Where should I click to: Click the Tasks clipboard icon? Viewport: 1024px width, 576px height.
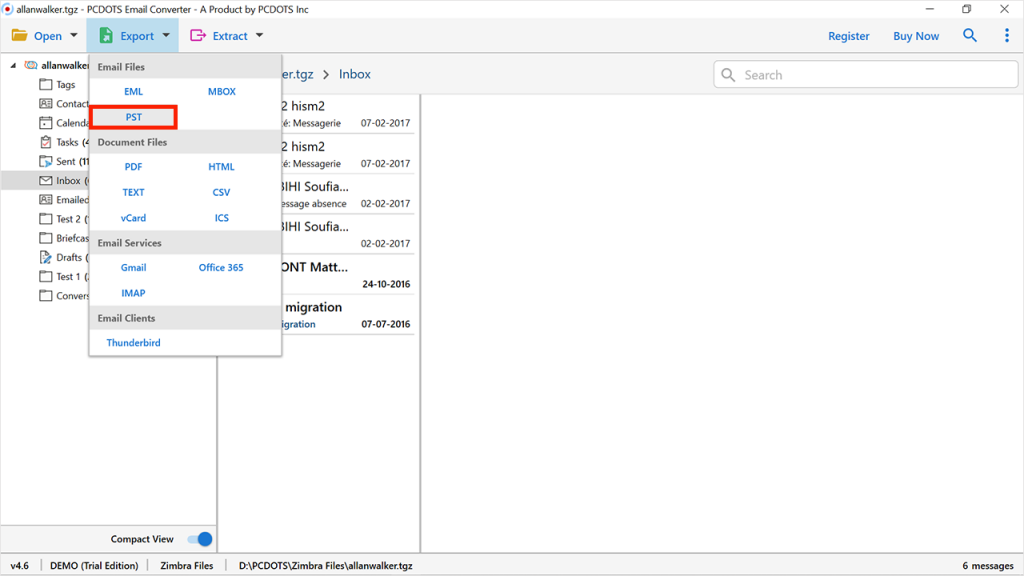(46, 142)
